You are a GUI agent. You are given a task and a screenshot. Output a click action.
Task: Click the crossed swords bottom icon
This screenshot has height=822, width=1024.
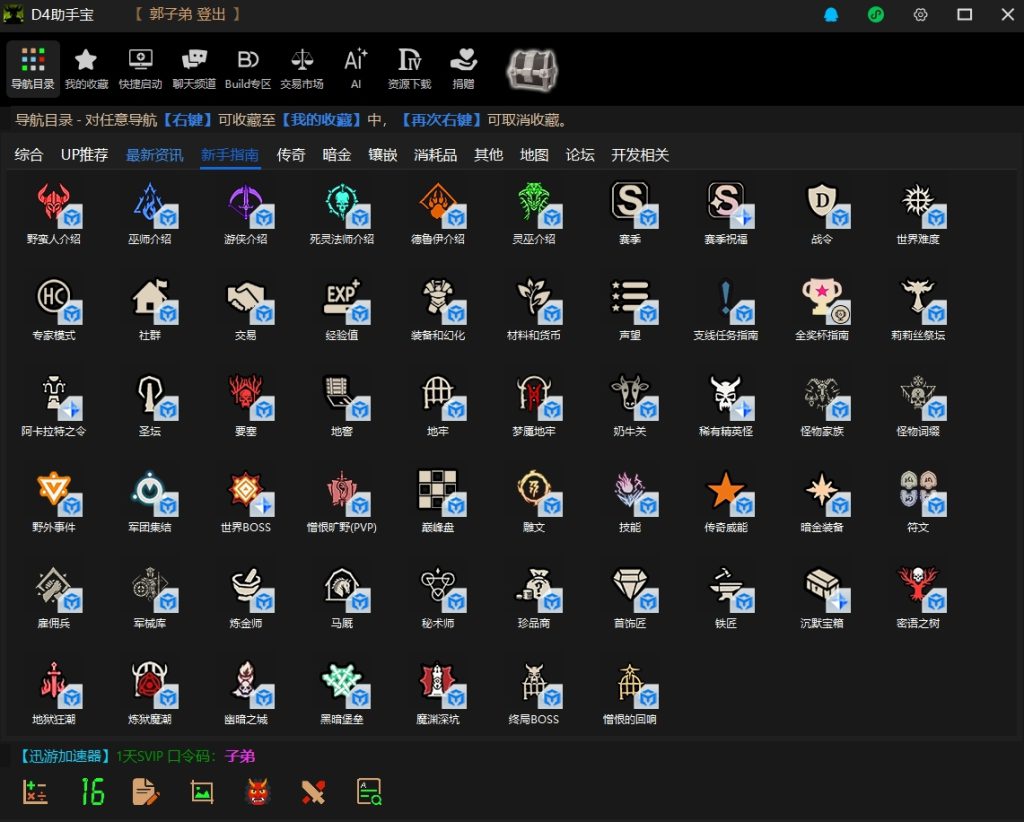pos(313,792)
